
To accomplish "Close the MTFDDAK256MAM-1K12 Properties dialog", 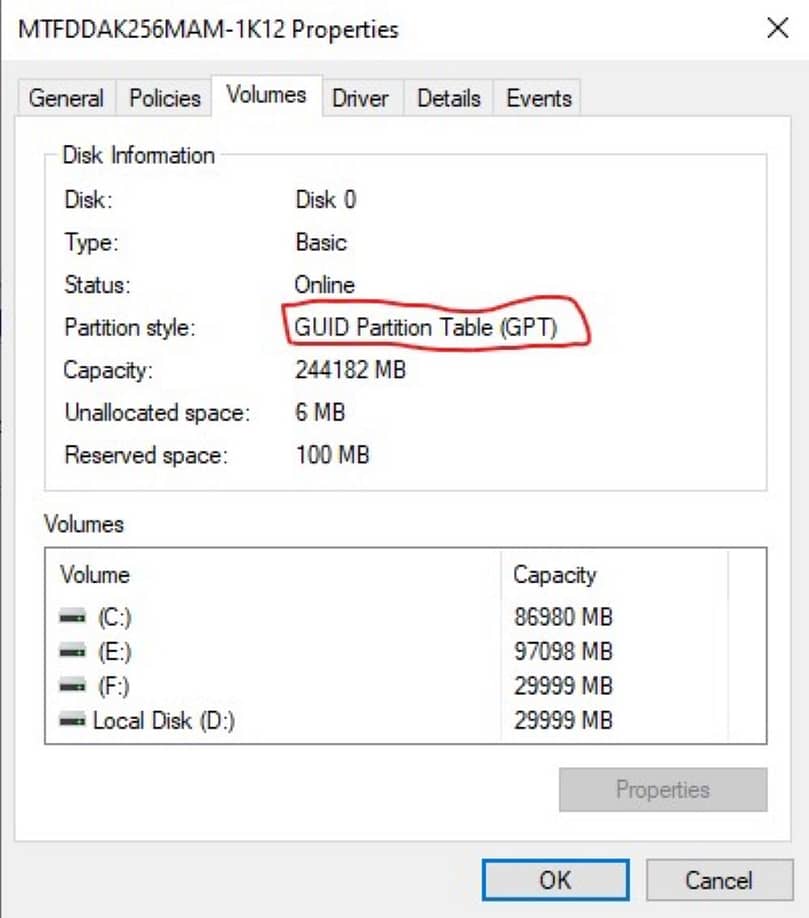I will click(x=777, y=29).
